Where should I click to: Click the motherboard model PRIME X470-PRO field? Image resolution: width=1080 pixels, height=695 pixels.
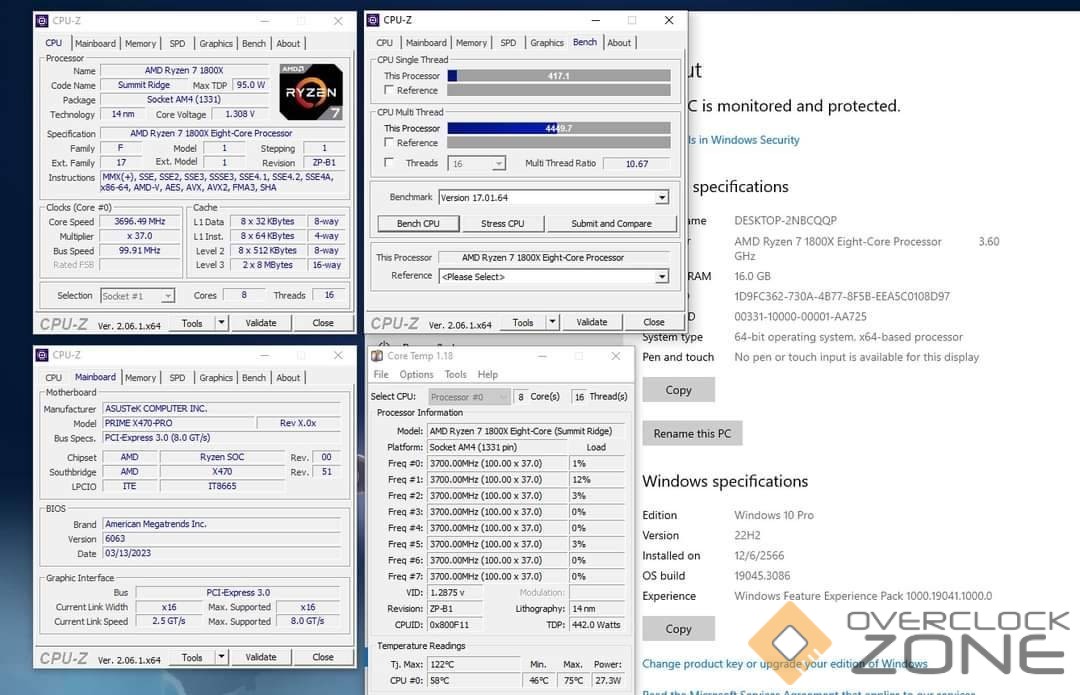tap(178, 423)
